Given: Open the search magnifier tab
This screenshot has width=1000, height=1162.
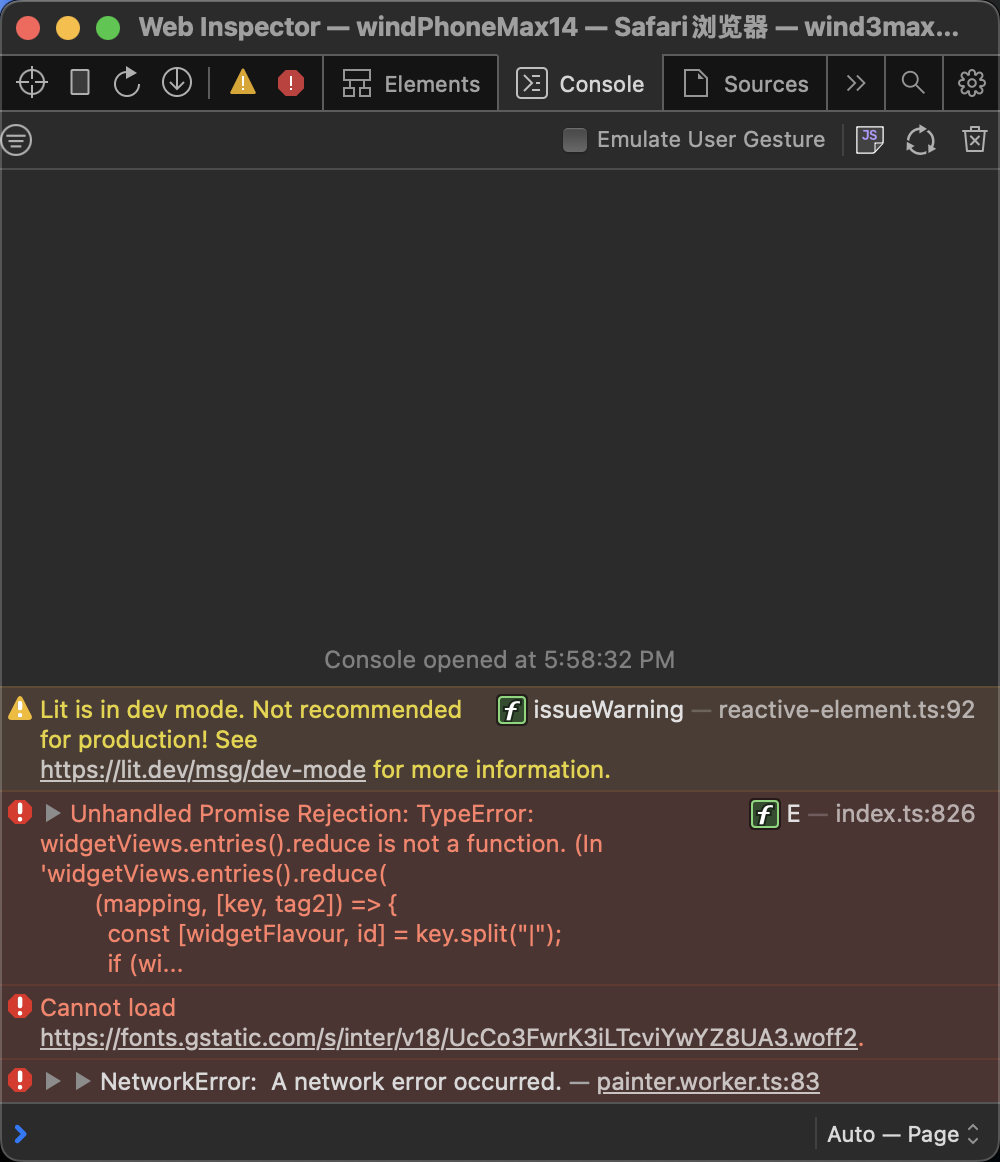Looking at the screenshot, I should coord(912,83).
